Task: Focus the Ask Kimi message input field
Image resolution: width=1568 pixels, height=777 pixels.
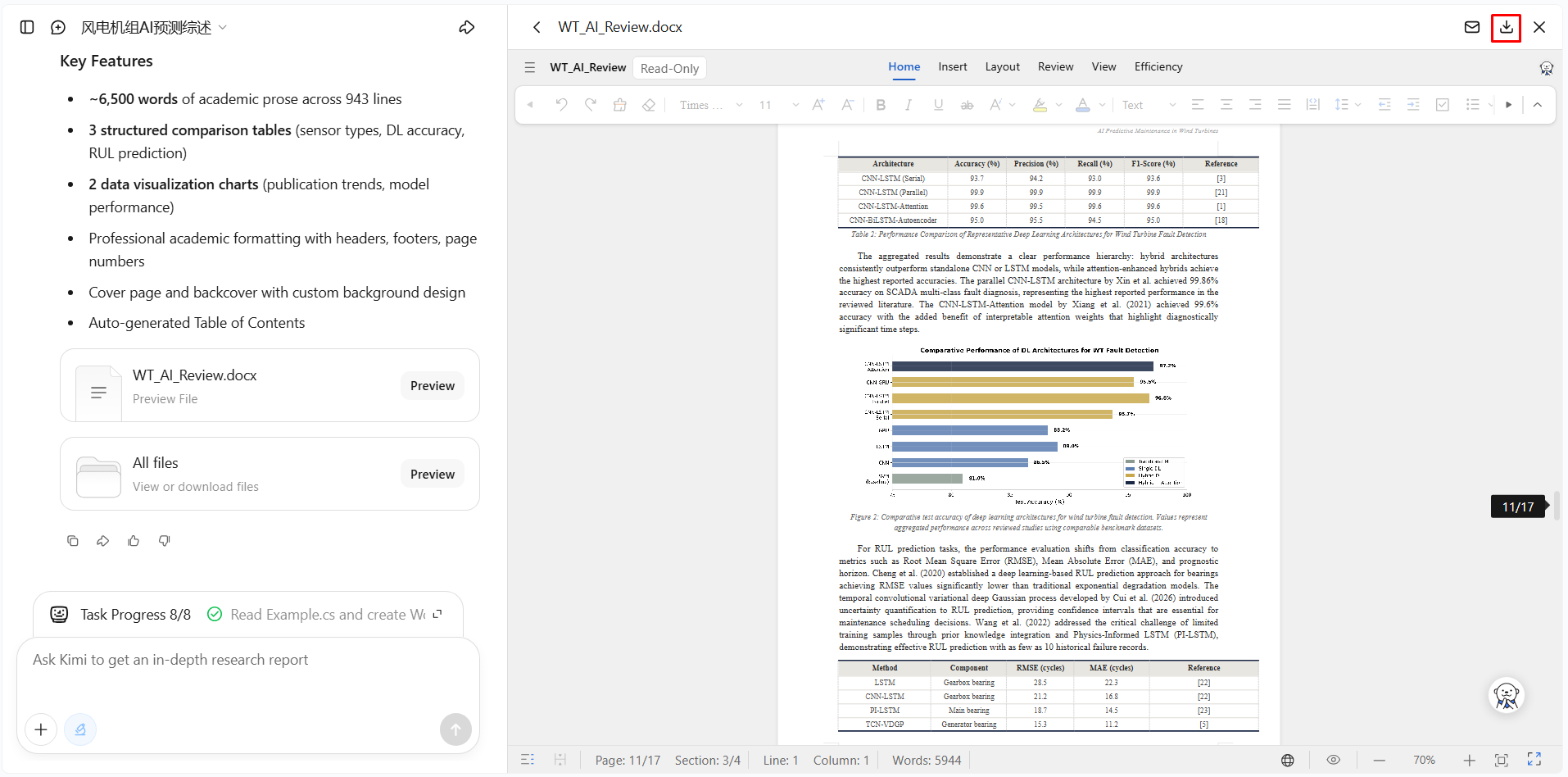Action: point(248,661)
